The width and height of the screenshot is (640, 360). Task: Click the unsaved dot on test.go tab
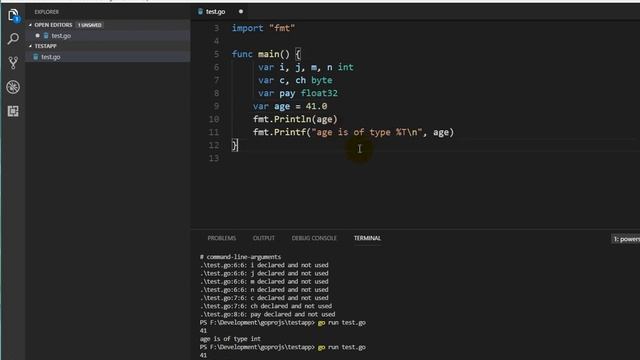pyautogui.click(x=241, y=11)
